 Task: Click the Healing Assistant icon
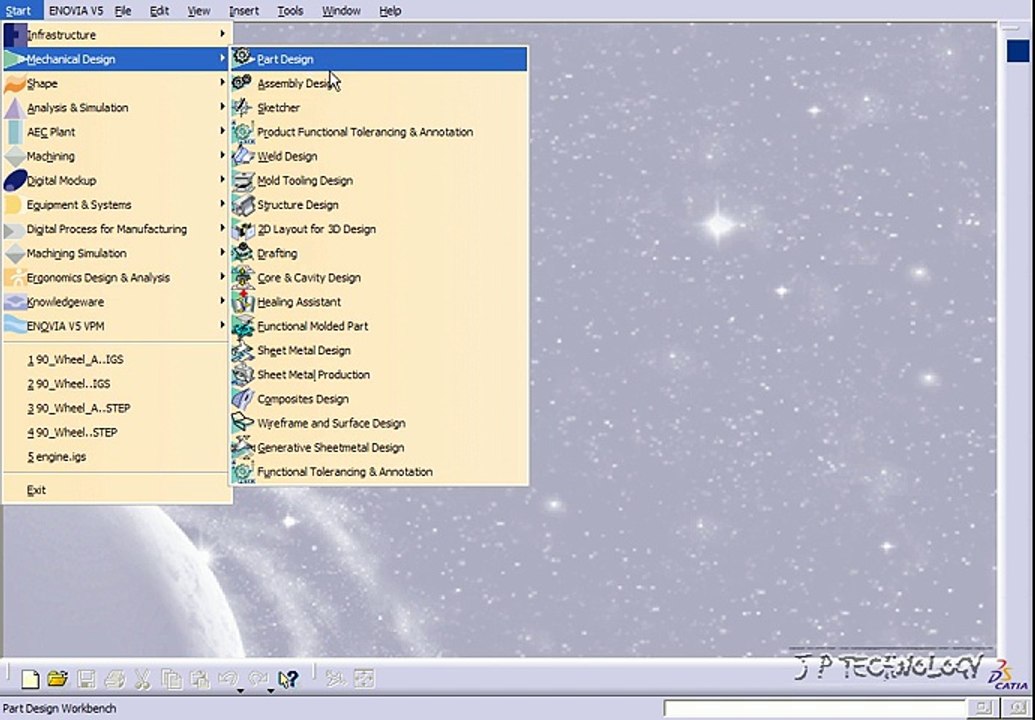[242, 302]
